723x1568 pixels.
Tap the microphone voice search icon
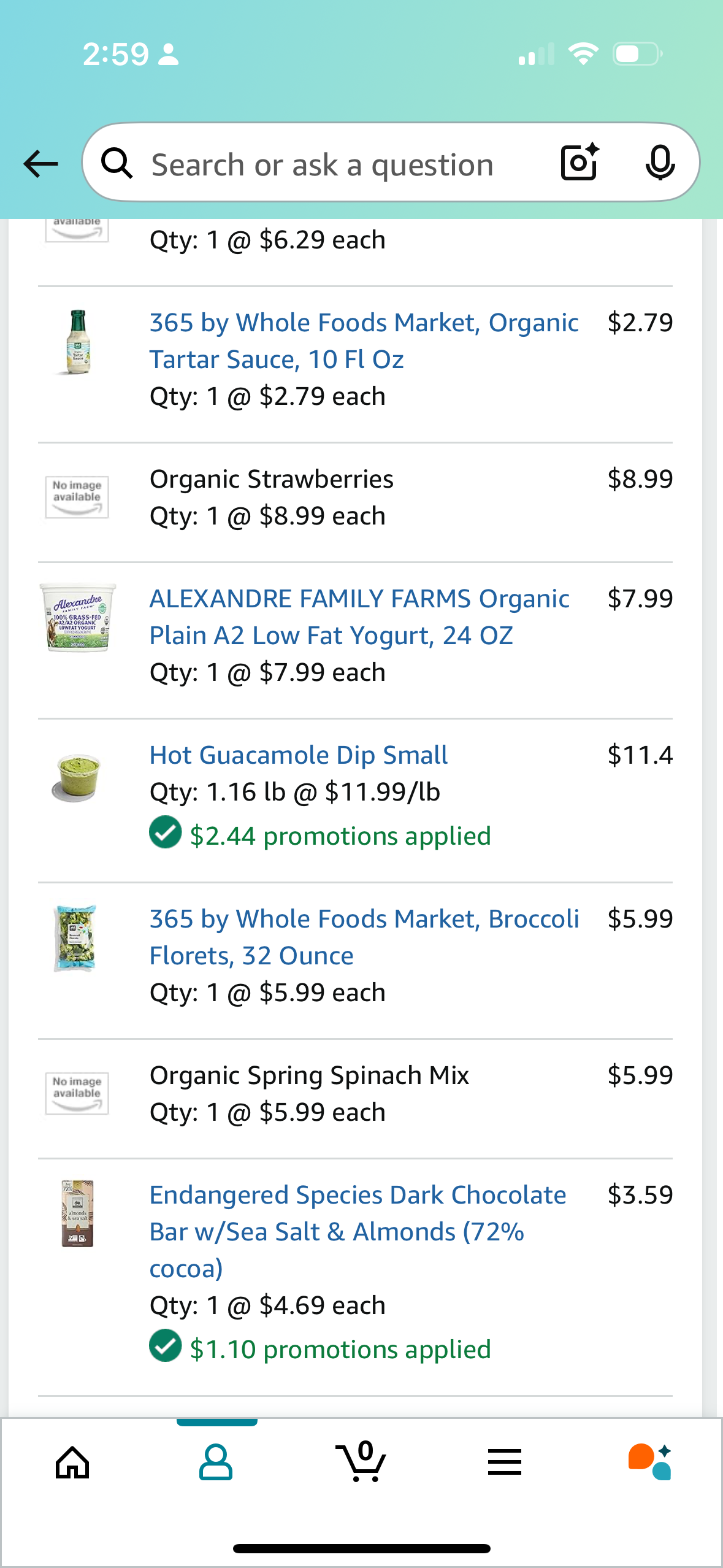(660, 163)
